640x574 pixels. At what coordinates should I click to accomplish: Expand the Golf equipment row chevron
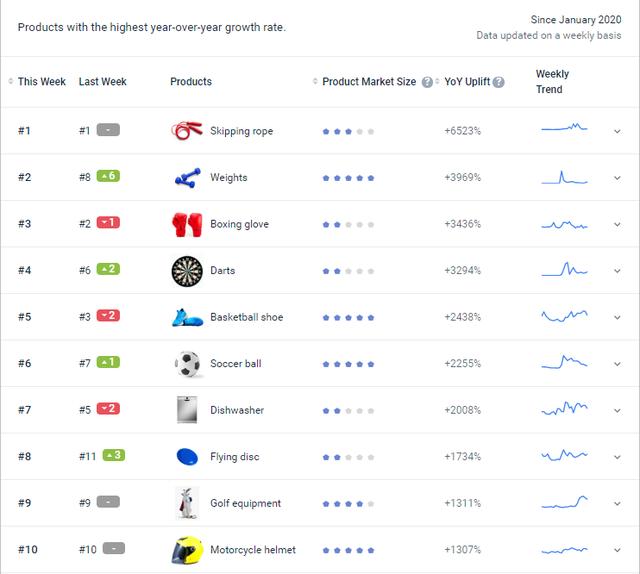pyautogui.click(x=617, y=504)
